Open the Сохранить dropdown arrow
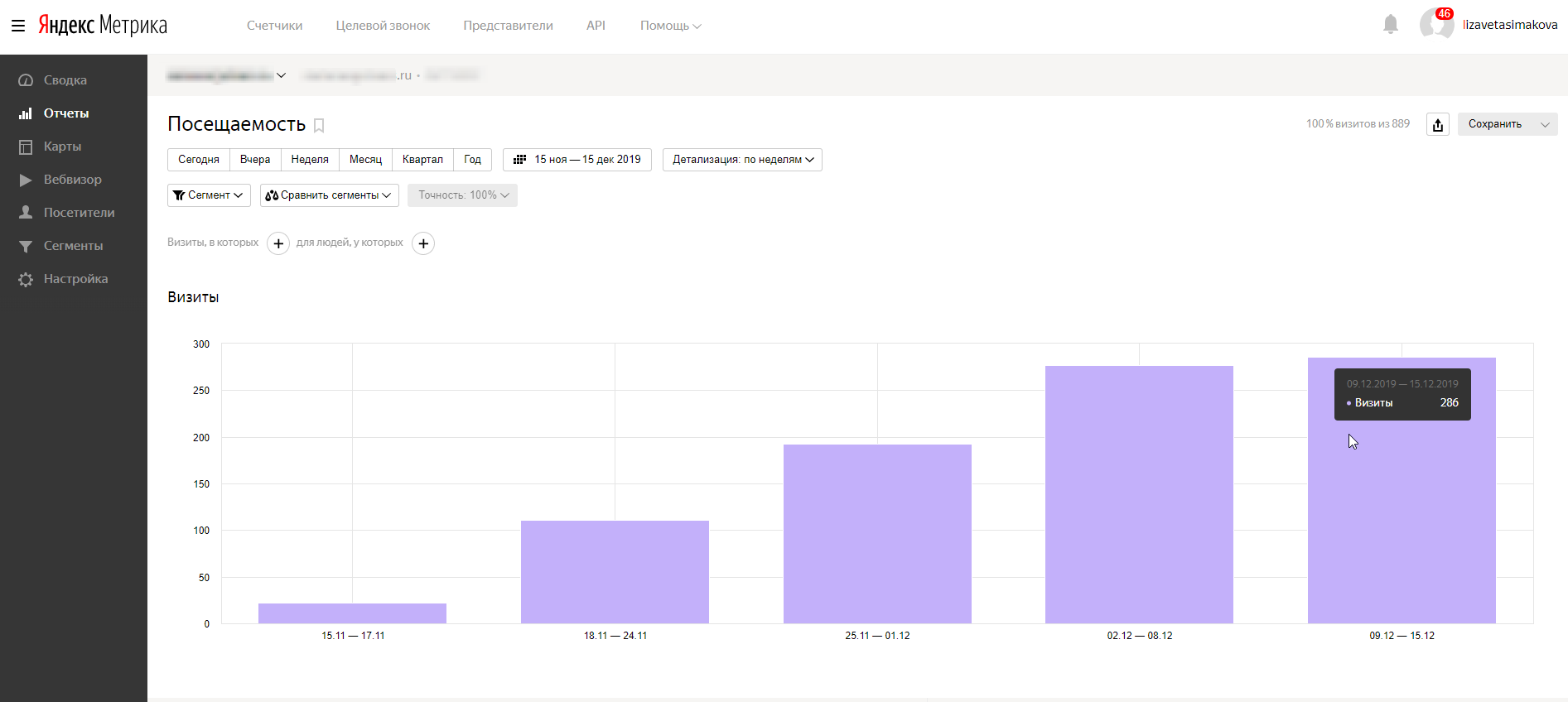This screenshot has height=702, width=1568. pos(1545,124)
